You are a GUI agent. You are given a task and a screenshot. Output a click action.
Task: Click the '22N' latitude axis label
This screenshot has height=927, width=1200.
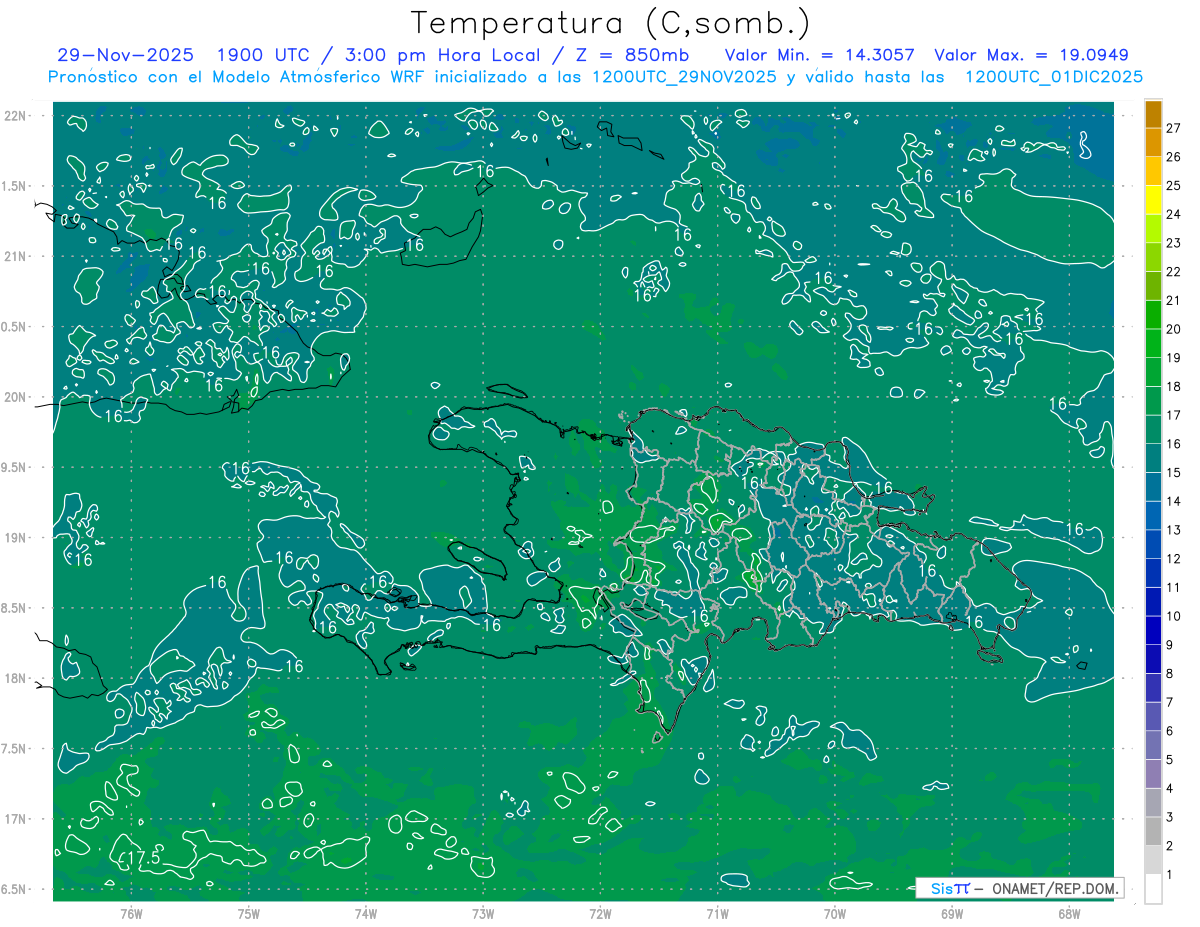[x=14, y=115]
